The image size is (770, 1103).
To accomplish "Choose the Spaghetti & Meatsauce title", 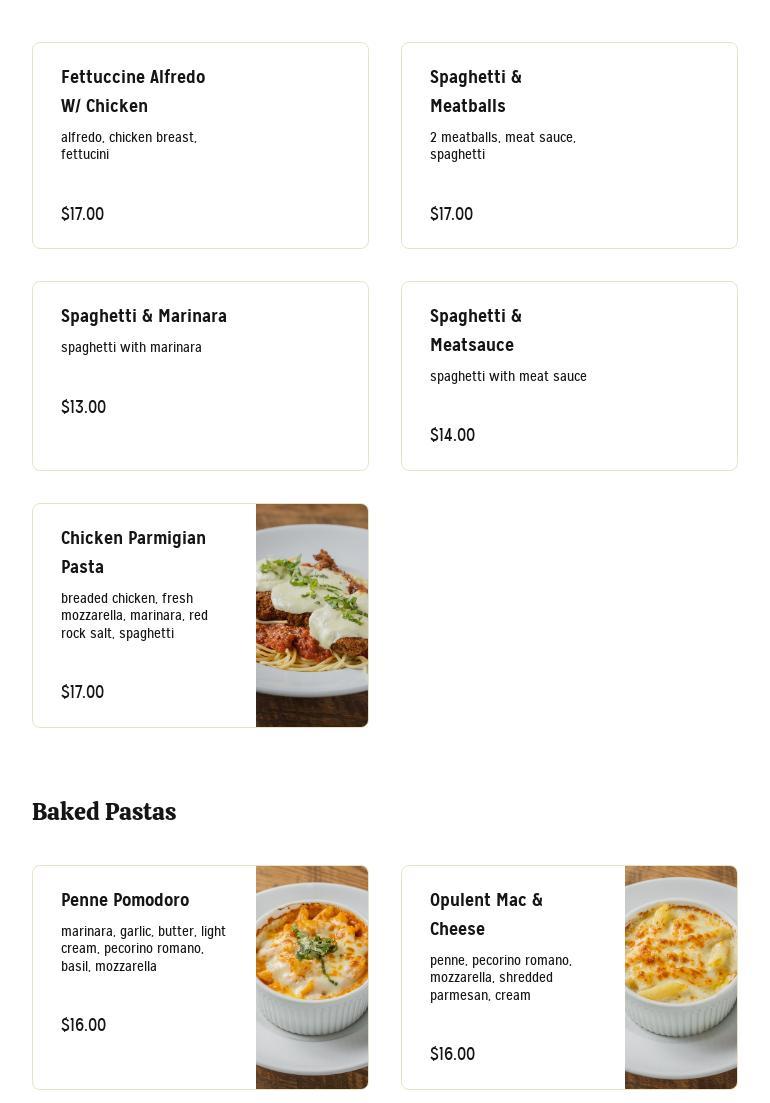I will coord(476,330).
